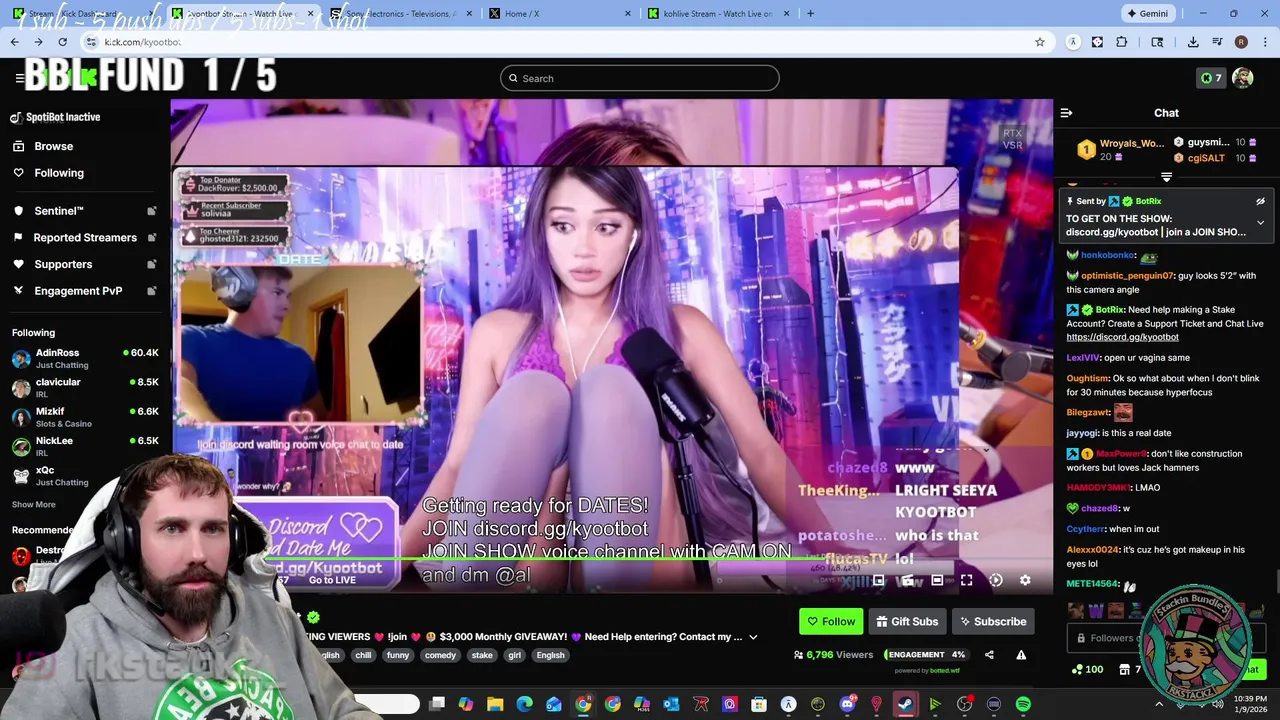Open clavicular channel in Following list
The image size is (1280, 720).
[85, 388]
